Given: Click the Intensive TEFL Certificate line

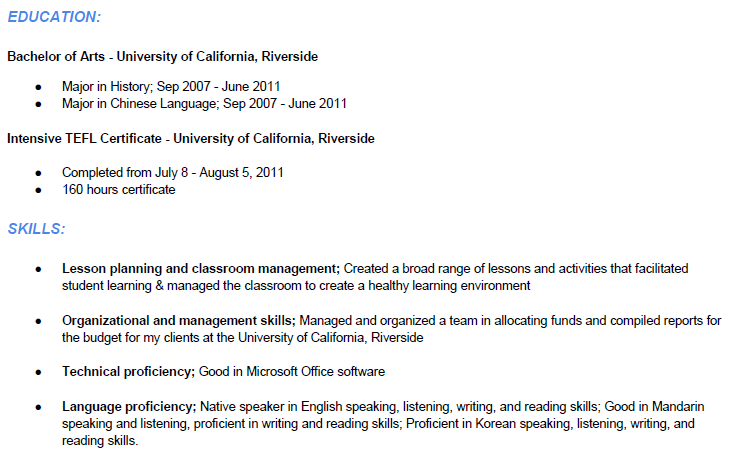Looking at the screenshot, I should [x=191, y=138].
